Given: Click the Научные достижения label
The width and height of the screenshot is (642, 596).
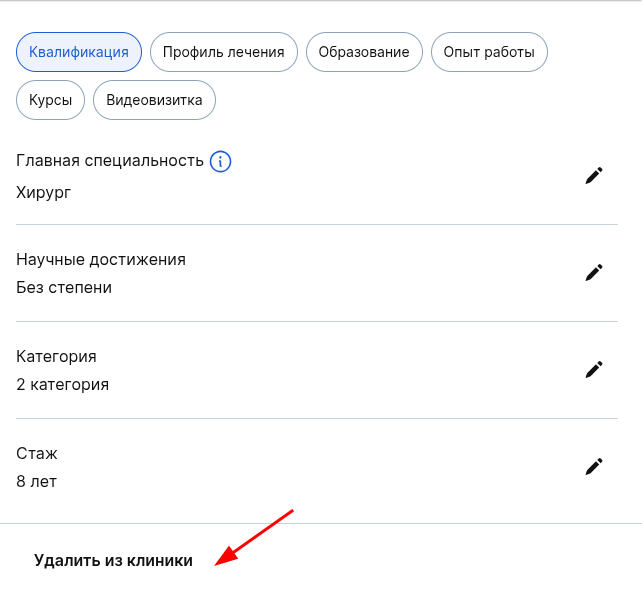Looking at the screenshot, I should pos(101,260).
